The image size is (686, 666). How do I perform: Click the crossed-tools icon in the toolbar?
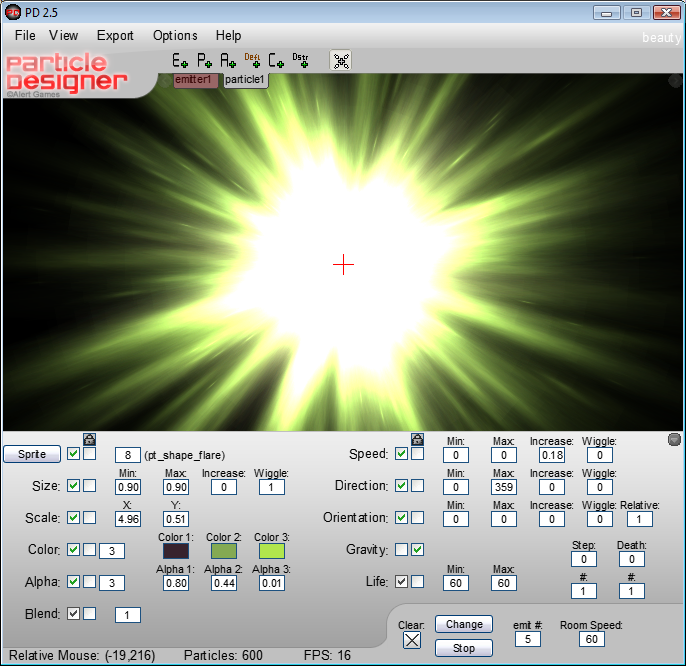pyautogui.click(x=341, y=60)
